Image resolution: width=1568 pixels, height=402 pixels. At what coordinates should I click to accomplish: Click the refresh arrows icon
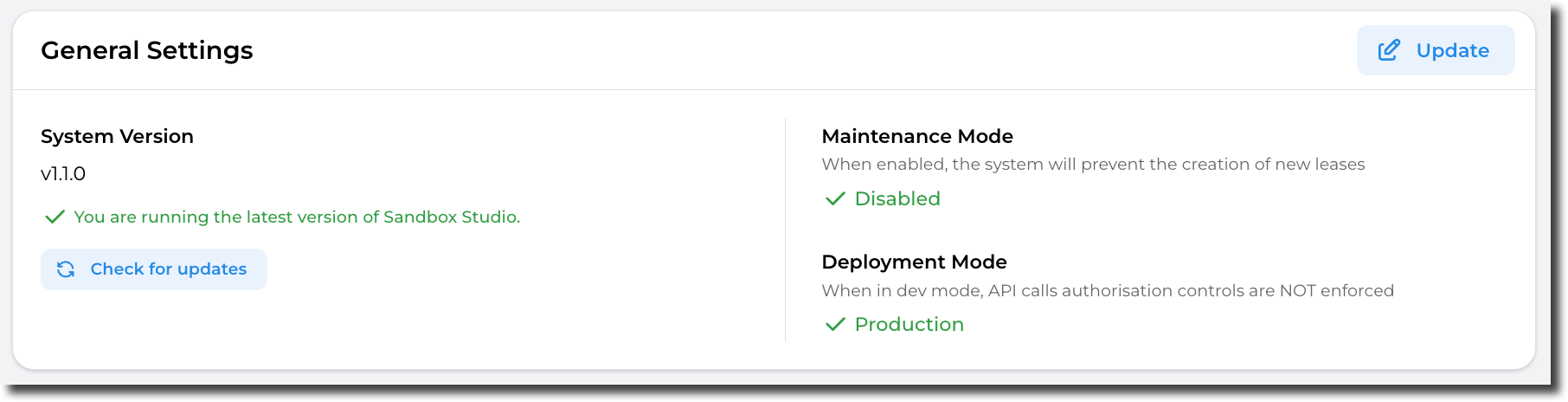(x=66, y=269)
